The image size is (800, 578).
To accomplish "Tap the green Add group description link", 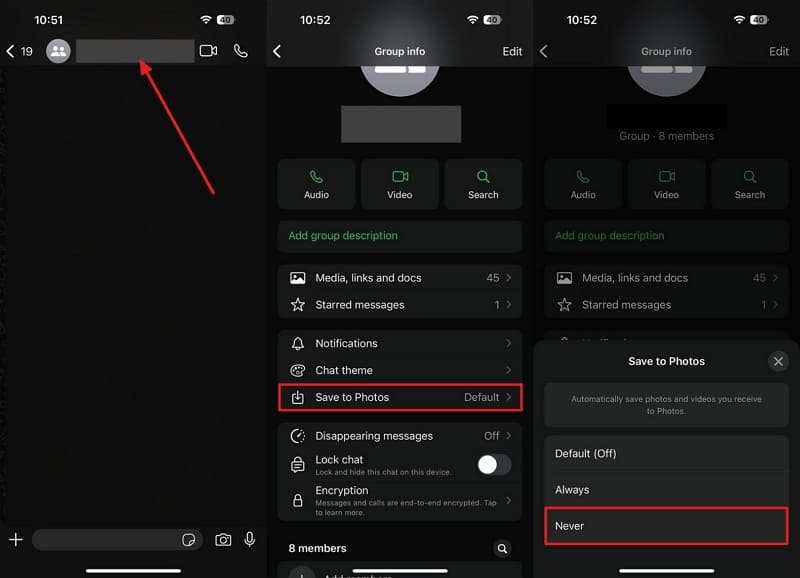I will [x=343, y=236].
